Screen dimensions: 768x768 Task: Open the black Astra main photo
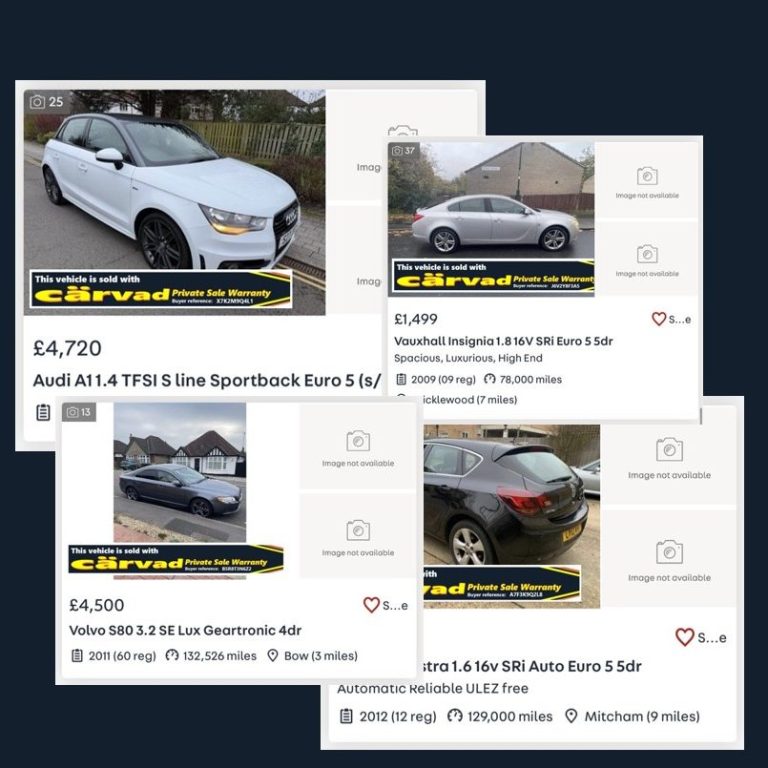pyautogui.click(x=511, y=516)
